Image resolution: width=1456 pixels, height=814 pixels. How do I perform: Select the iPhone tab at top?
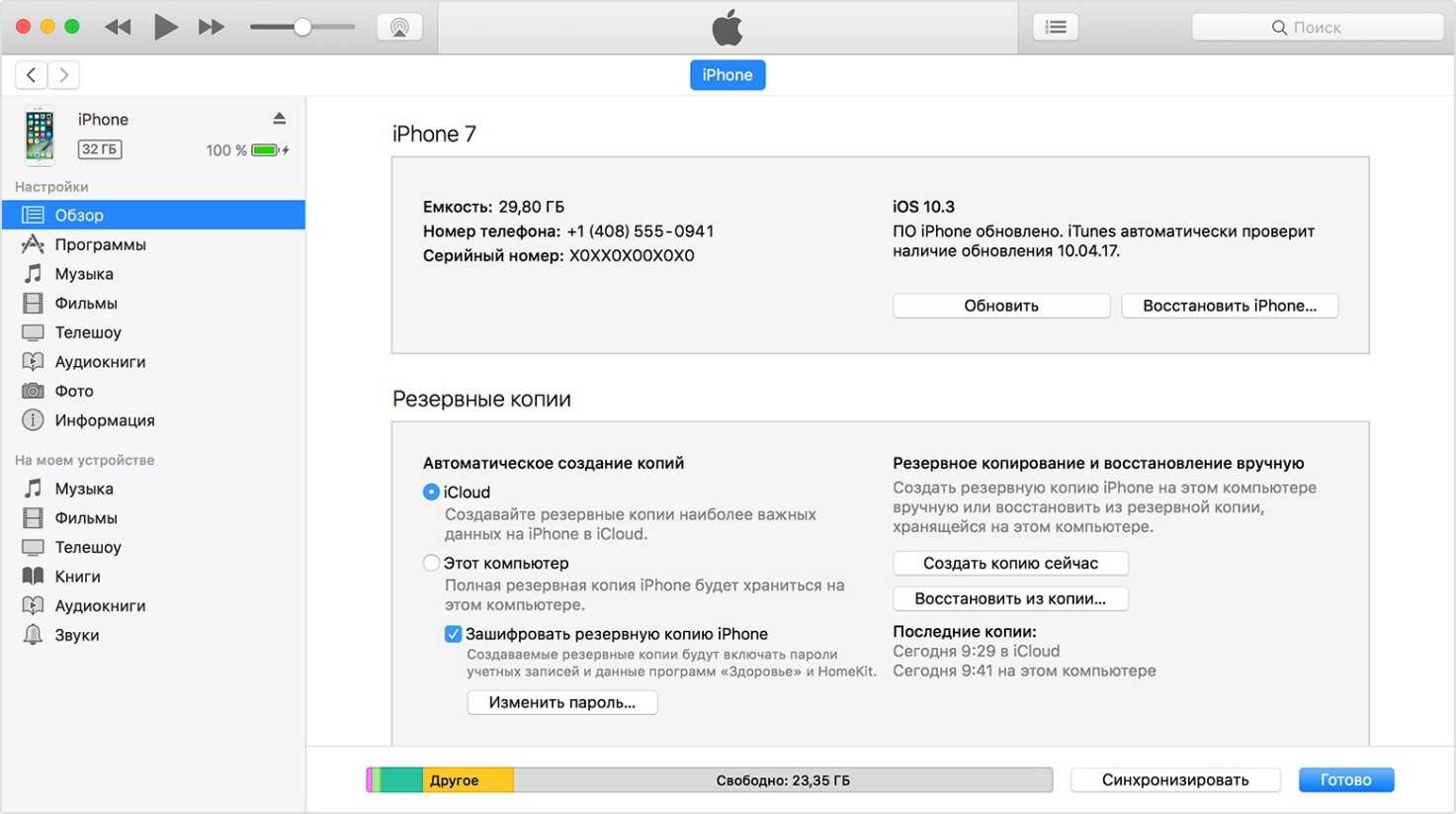pos(728,75)
